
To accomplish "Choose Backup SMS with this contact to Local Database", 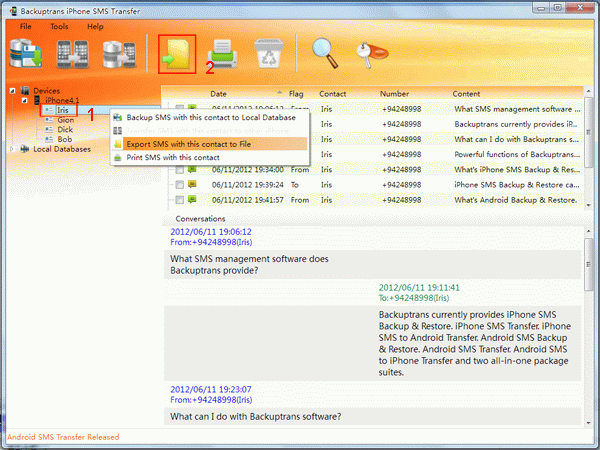I will (x=209, y=117).
